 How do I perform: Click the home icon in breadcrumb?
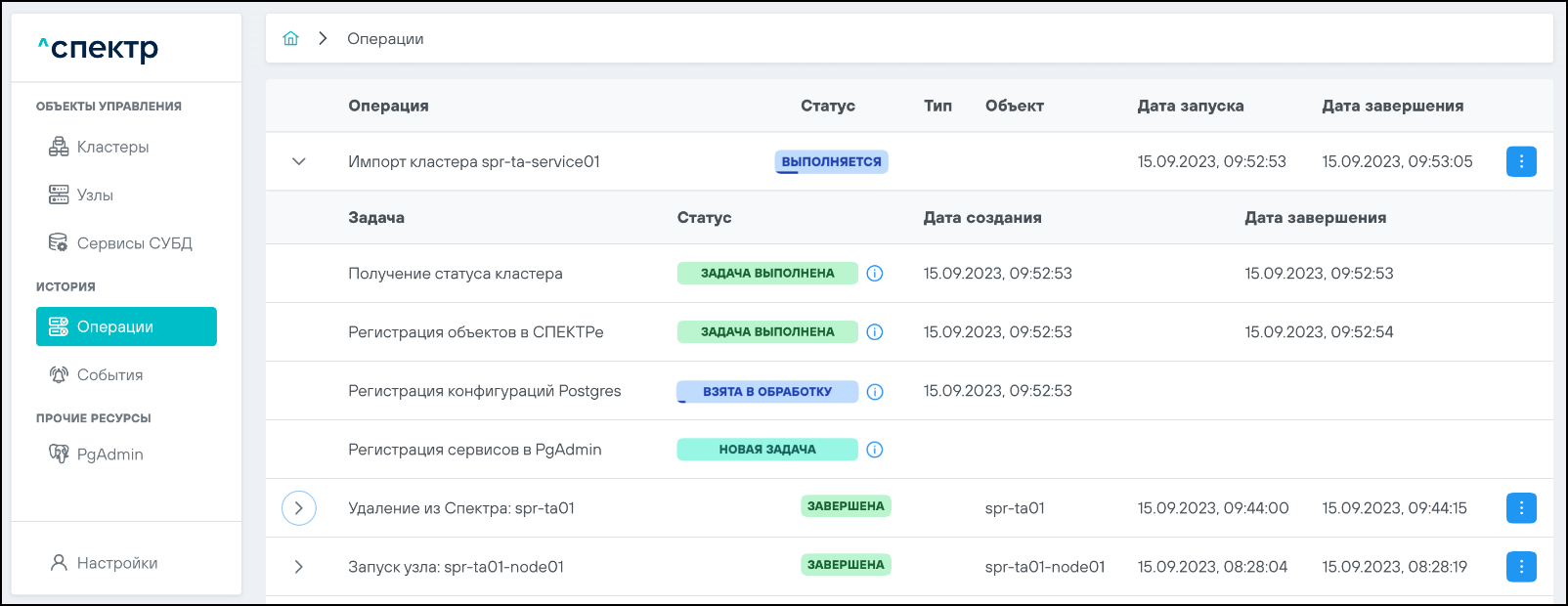coord(290,39)
